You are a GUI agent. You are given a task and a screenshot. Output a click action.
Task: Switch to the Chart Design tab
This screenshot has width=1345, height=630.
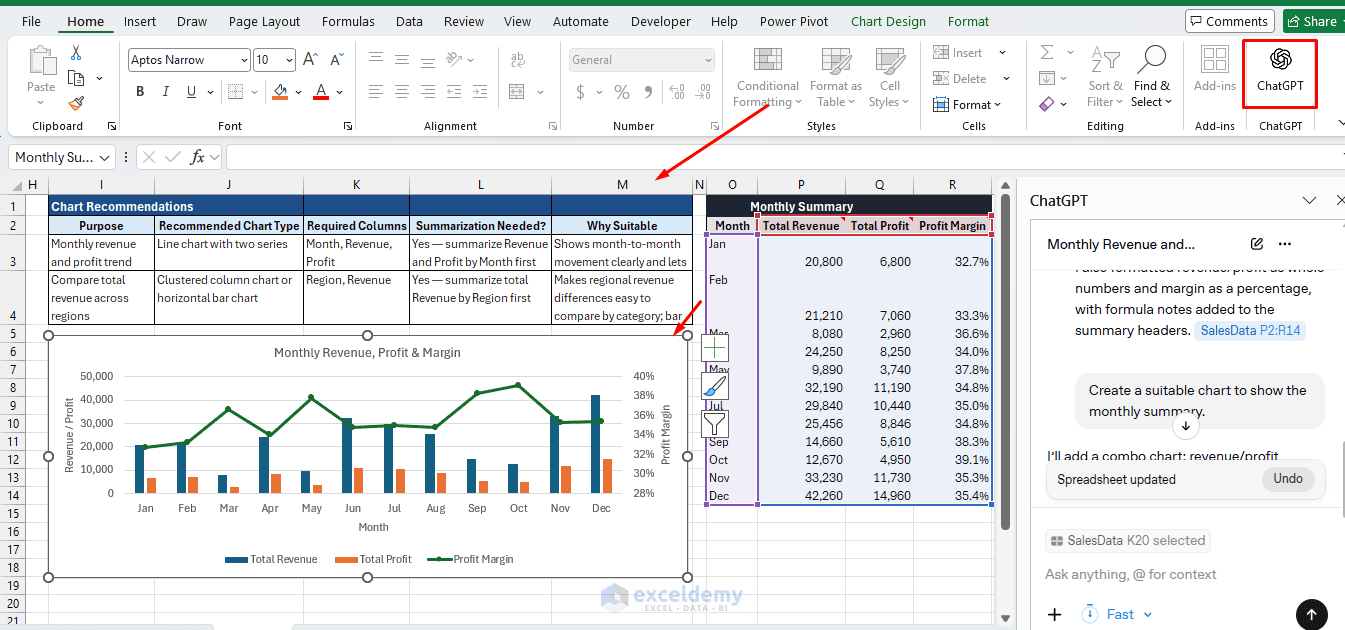[889, 21]
